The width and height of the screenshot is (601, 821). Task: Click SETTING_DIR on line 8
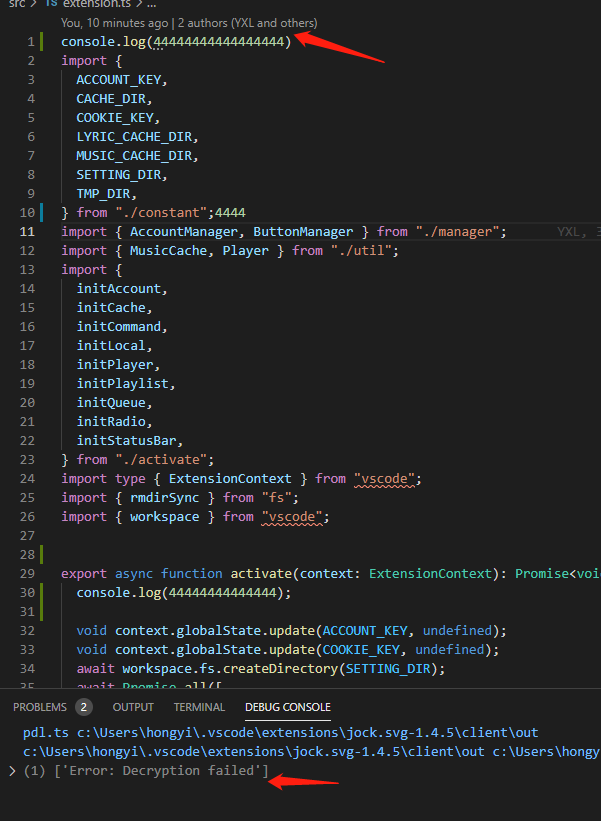[118, 174]
